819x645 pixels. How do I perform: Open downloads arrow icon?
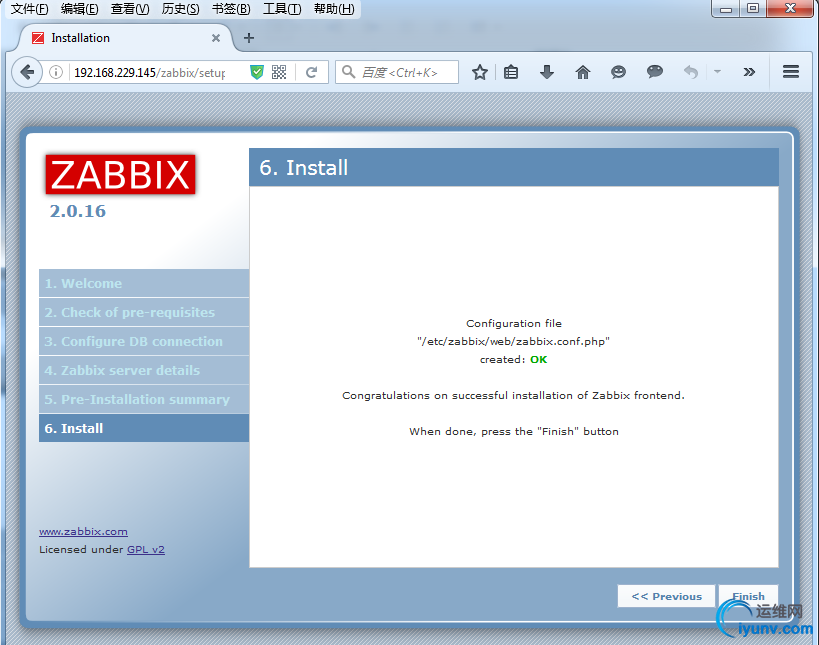[547, 72]
